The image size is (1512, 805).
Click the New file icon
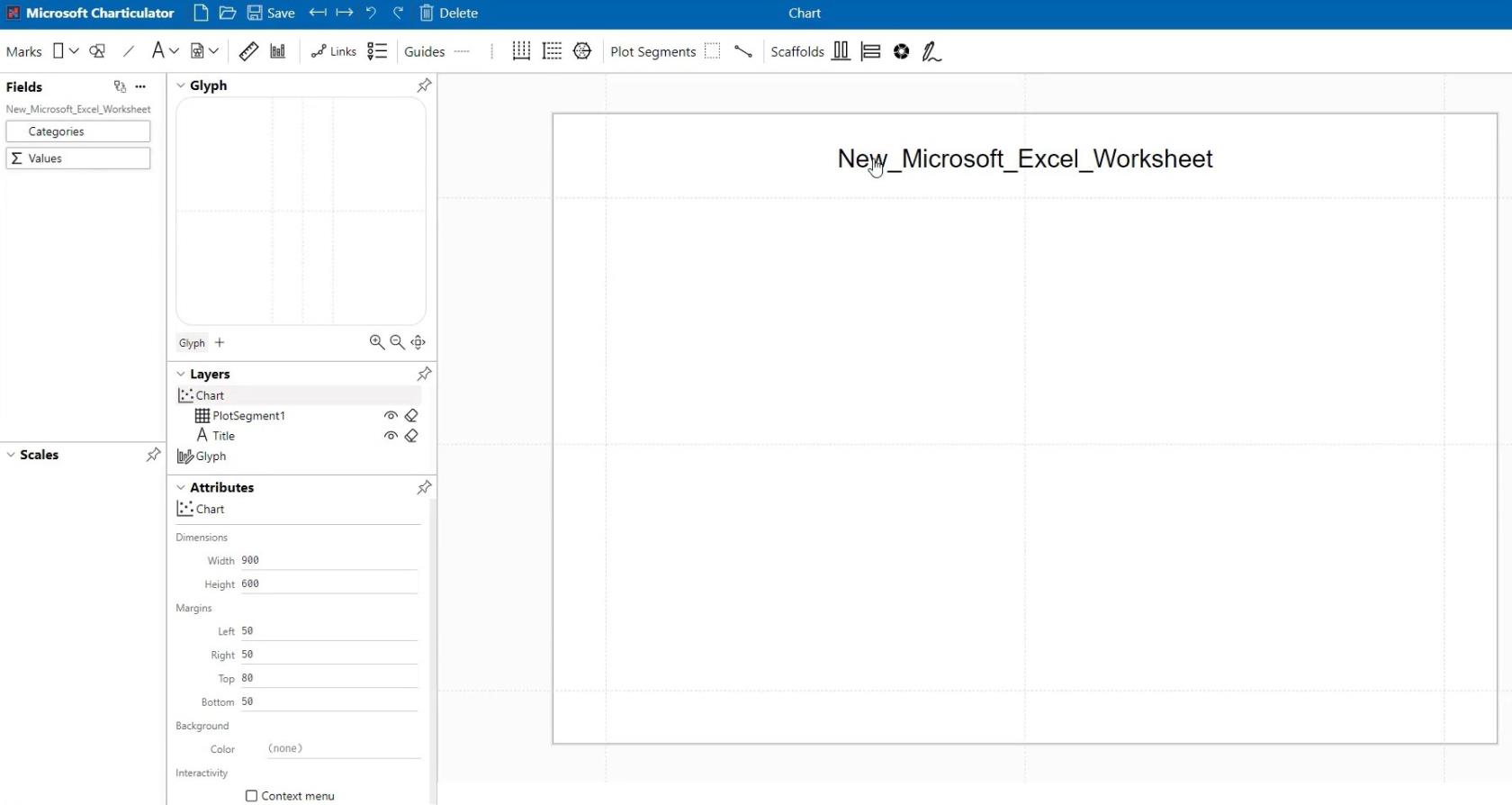point(201,13)
